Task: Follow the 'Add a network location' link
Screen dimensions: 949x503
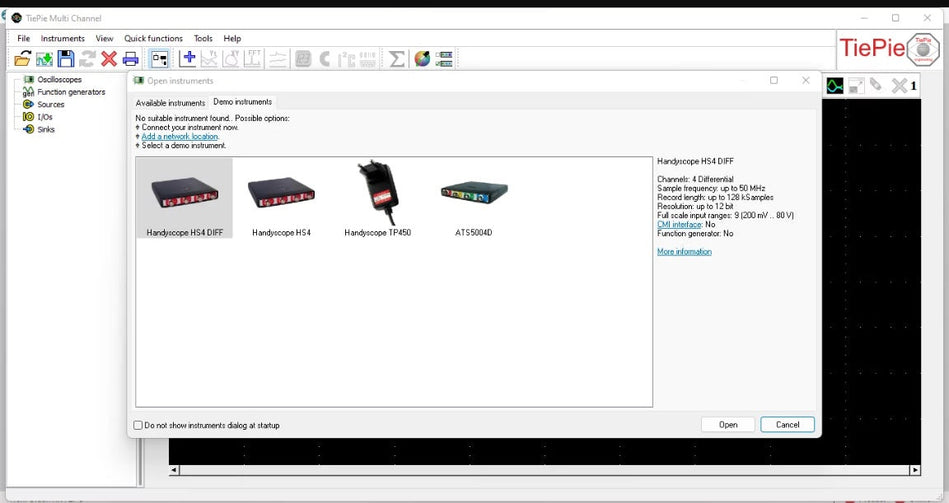Action: click(180, 136)
